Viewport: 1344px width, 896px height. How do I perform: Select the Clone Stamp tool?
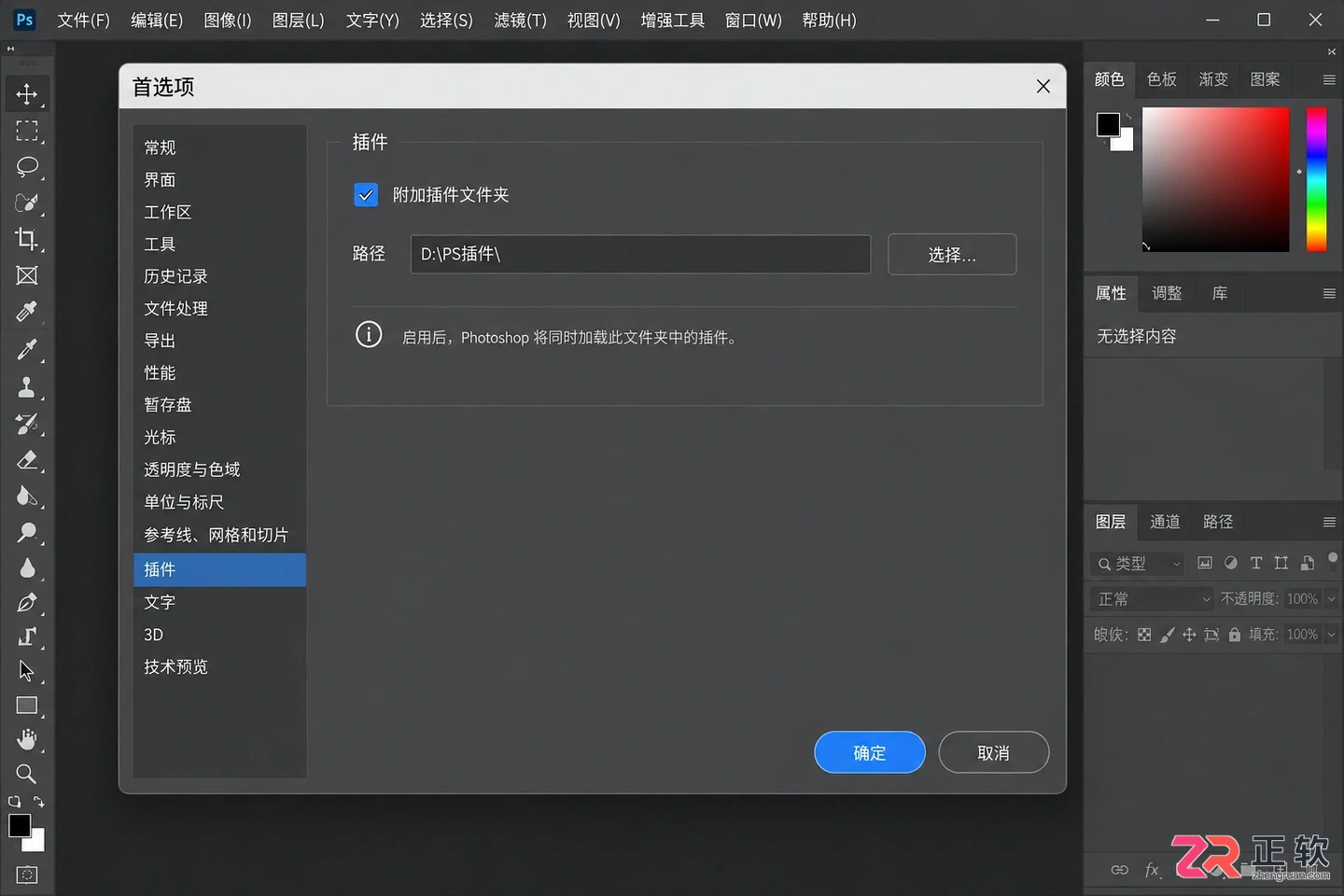[x=27, y=387]
